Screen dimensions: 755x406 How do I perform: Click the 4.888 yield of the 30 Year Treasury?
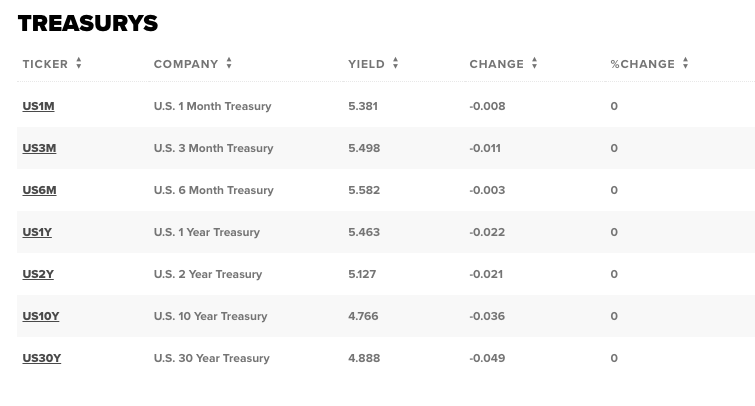coord(364,358)
